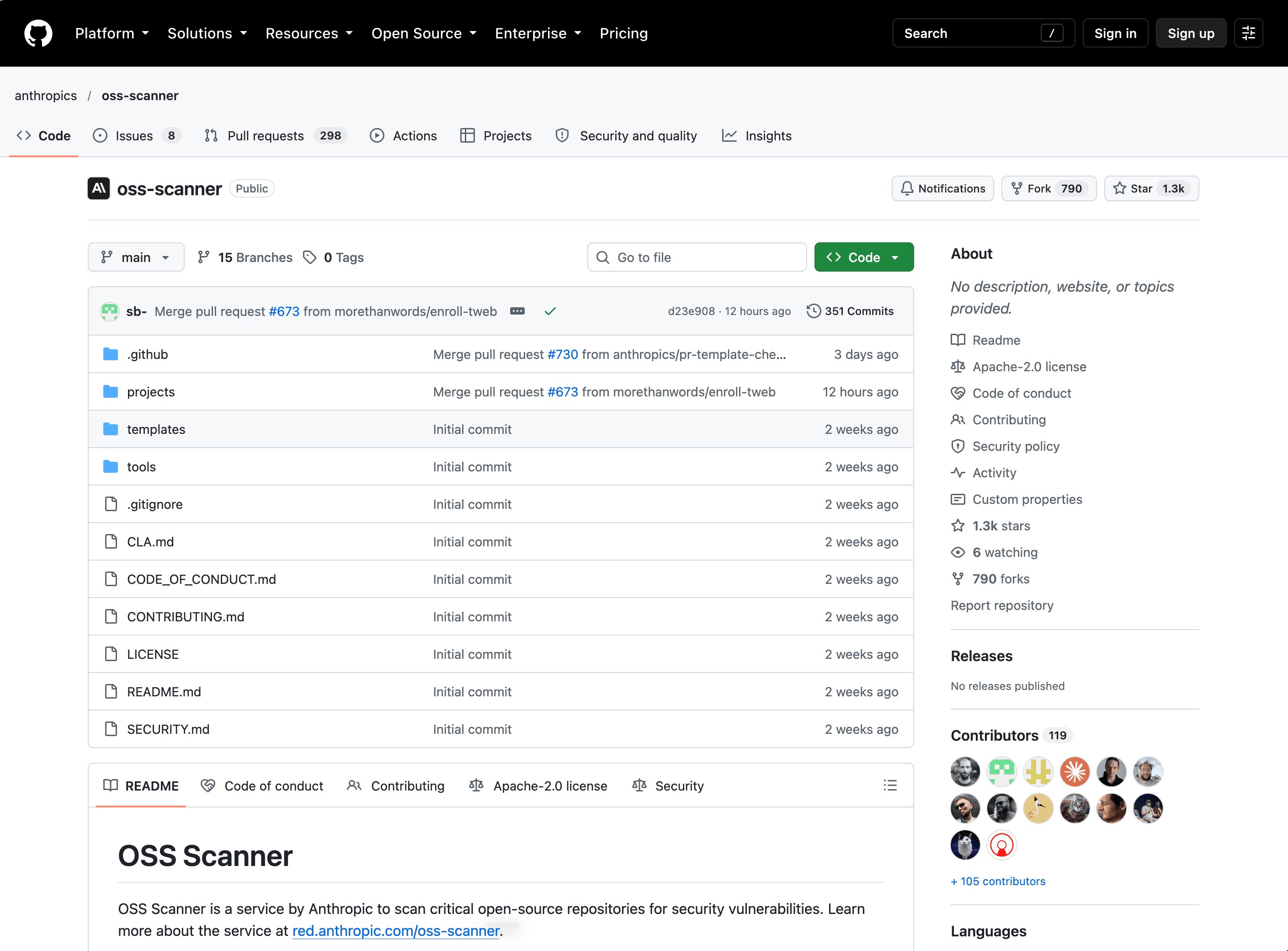Expand the Enterprise menu
This screenshot has width=1288, height=951.
(538, 33)
